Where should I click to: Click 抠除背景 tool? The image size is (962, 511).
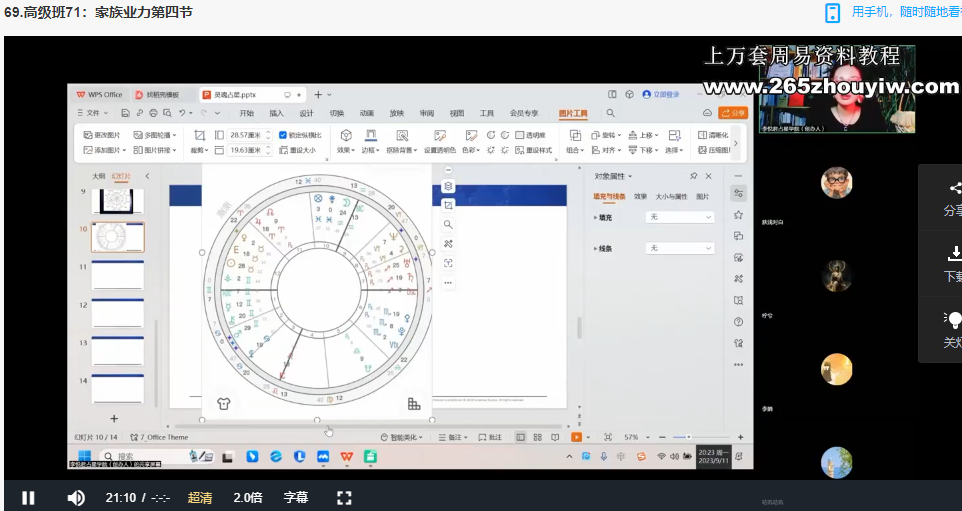tap(402, 142)
